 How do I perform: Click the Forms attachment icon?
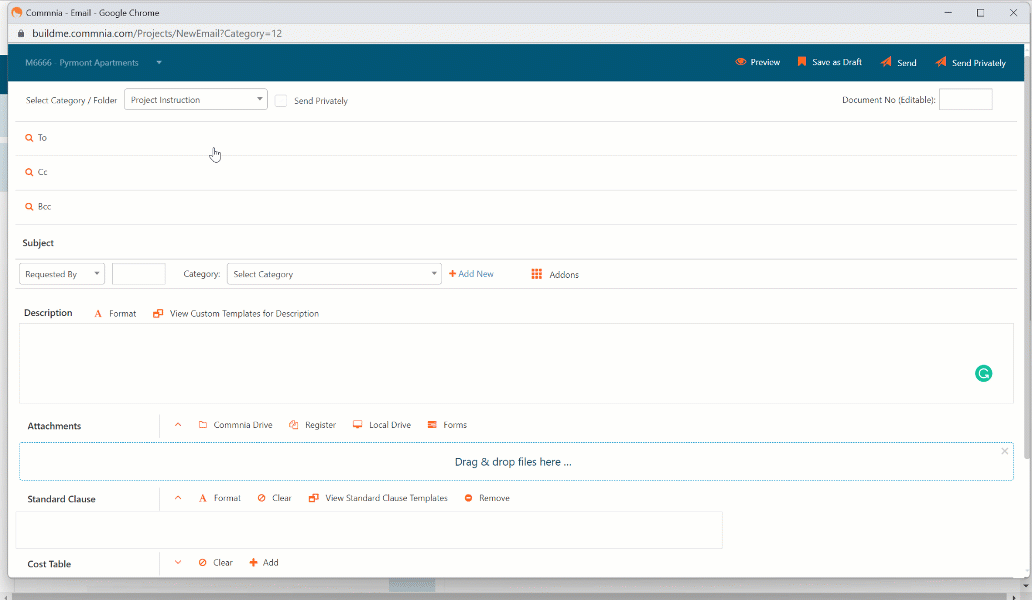pos(432,425)
